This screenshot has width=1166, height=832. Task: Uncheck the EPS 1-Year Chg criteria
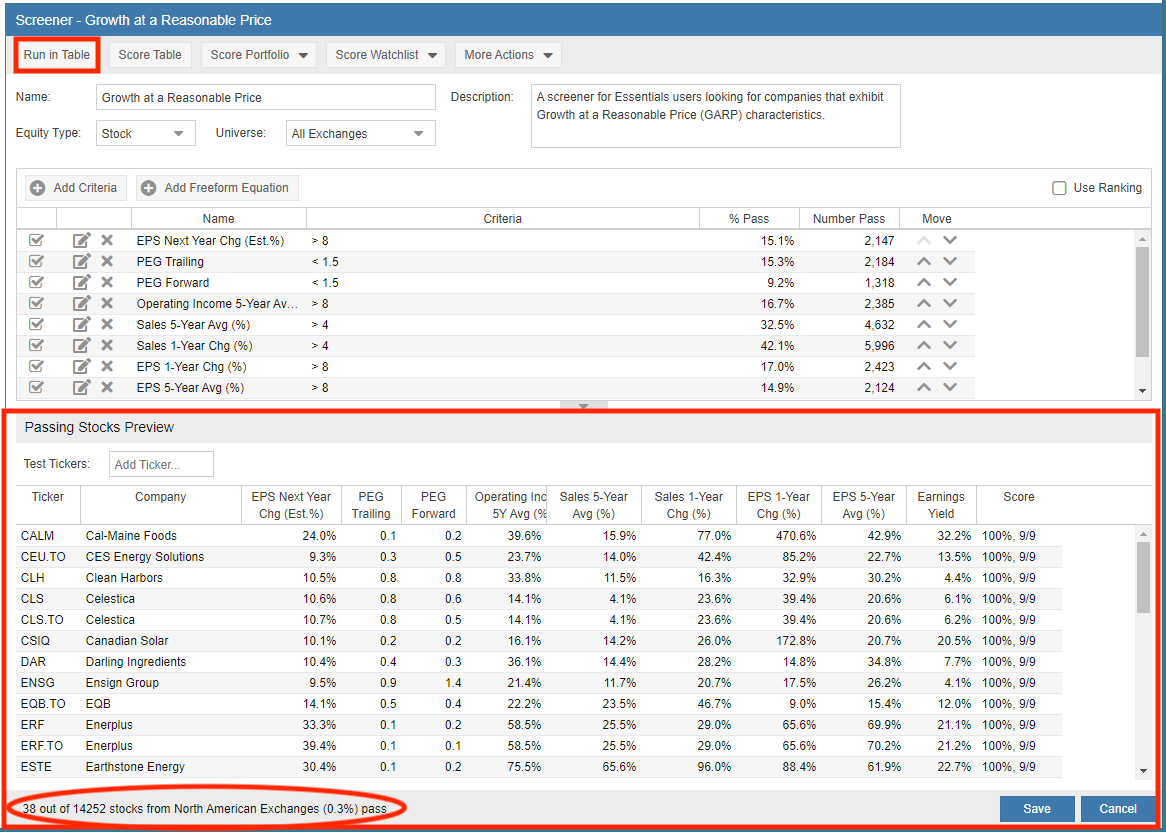tap(36, 367)
